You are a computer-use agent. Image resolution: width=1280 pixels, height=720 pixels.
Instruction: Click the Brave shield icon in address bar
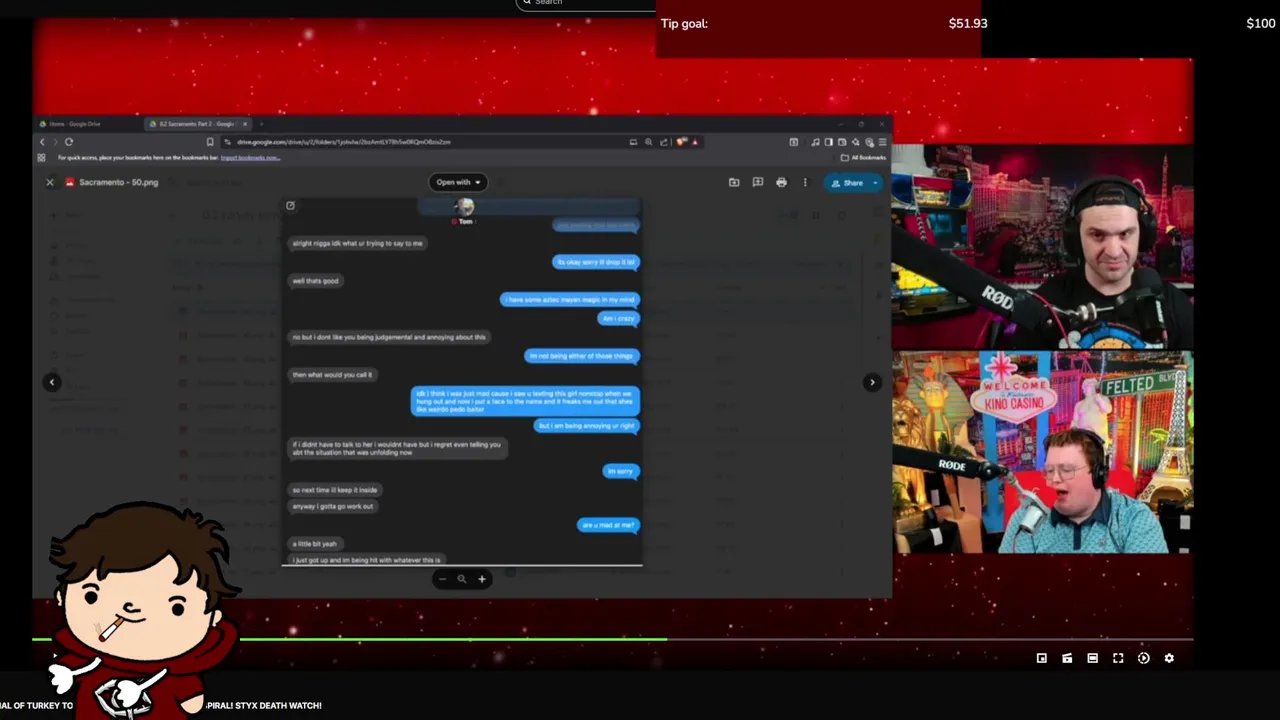click(x=682, y=142)
